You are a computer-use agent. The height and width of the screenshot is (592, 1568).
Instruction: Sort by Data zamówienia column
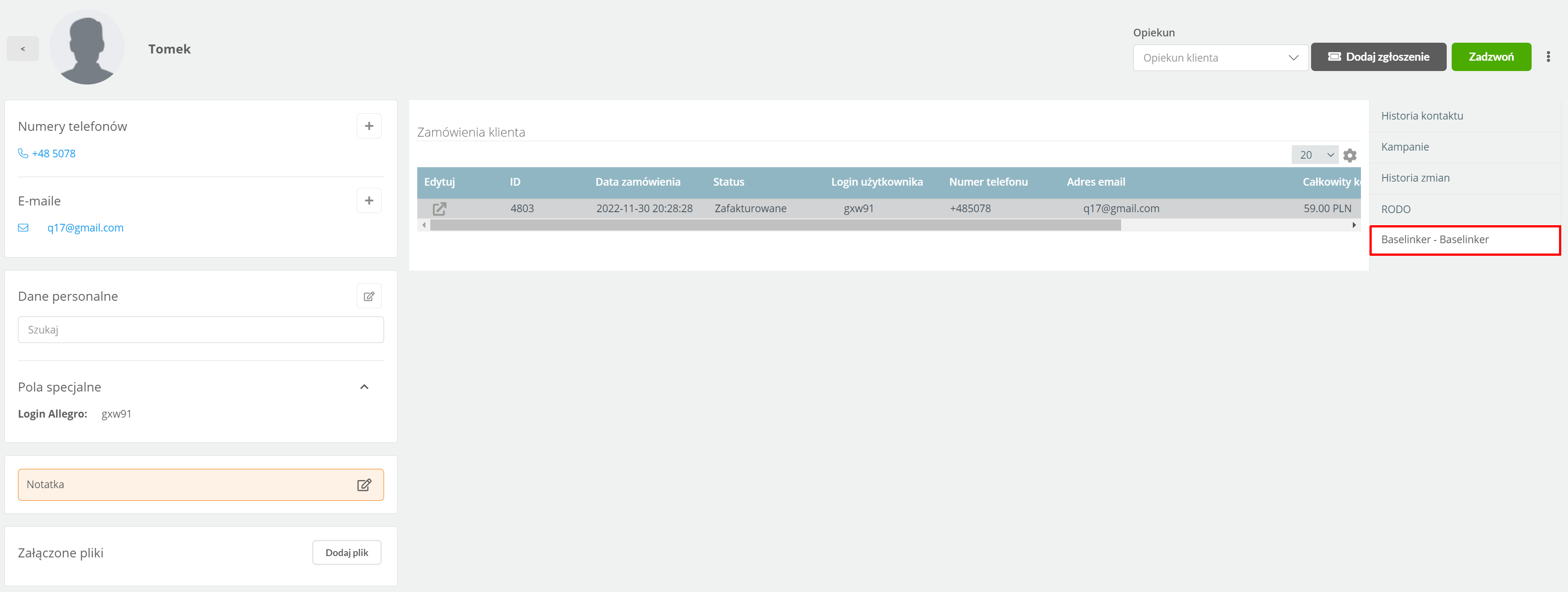[638, 182]
